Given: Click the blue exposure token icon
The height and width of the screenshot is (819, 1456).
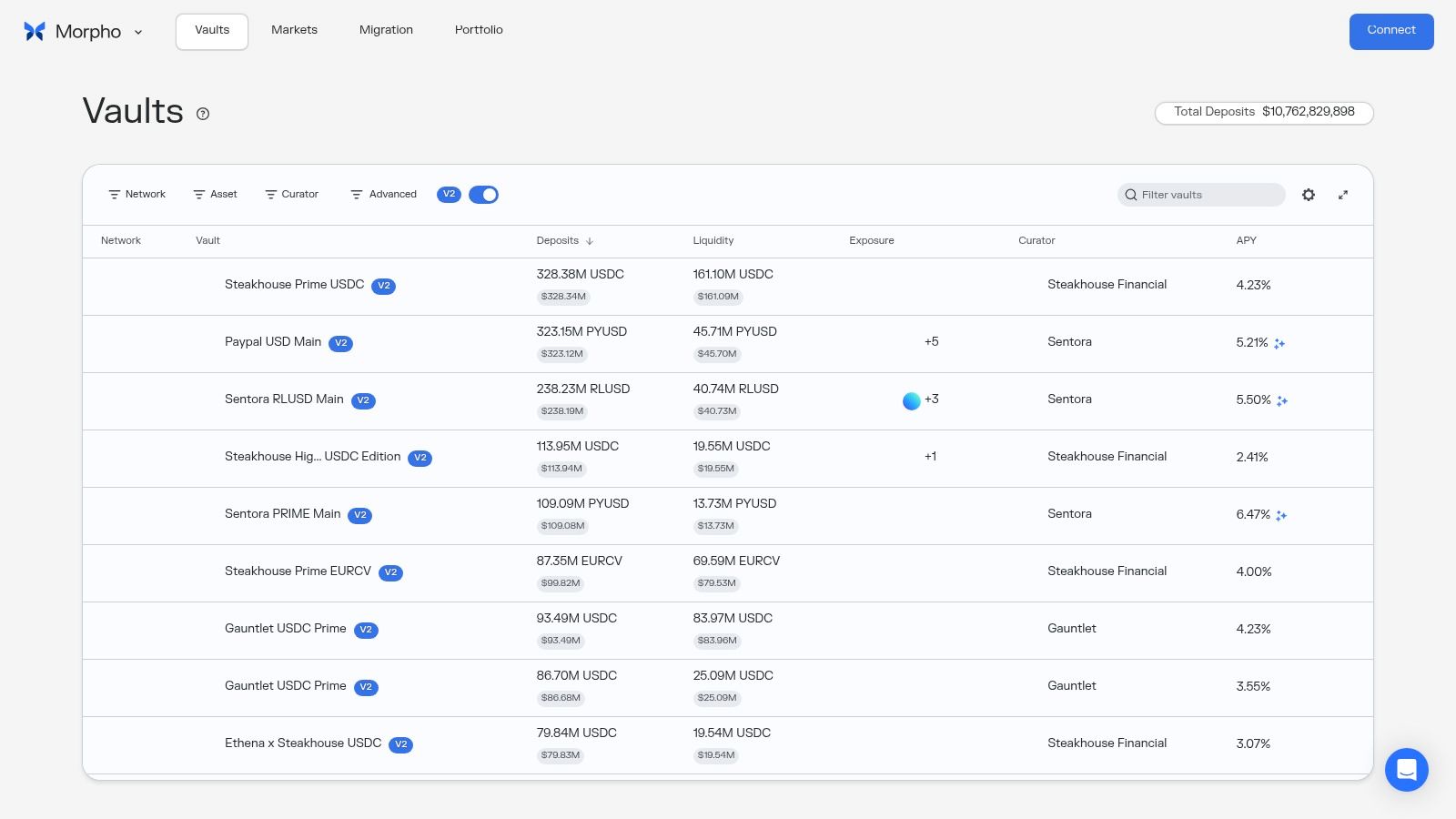Looking at the screenshot, I should click(911, 400).
